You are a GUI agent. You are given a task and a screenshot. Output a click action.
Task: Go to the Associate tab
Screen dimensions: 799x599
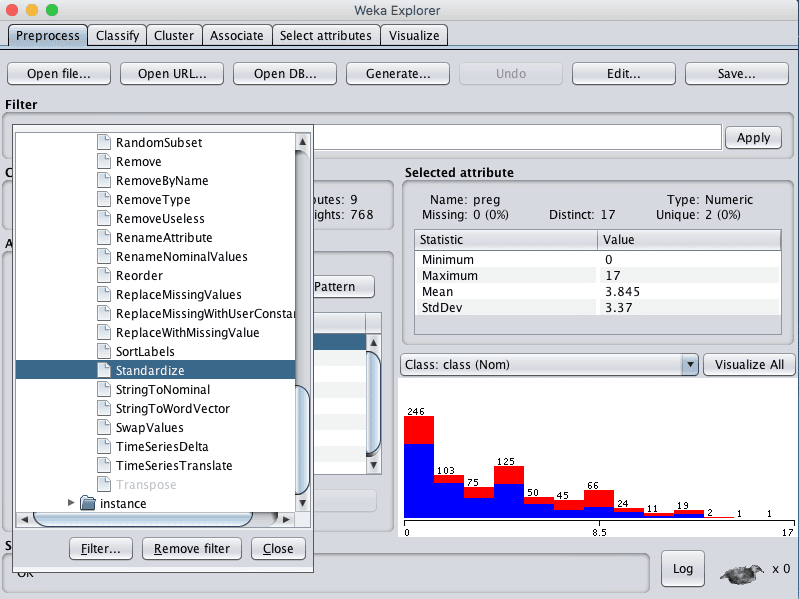pyautogui.click(x=237, y=36)
